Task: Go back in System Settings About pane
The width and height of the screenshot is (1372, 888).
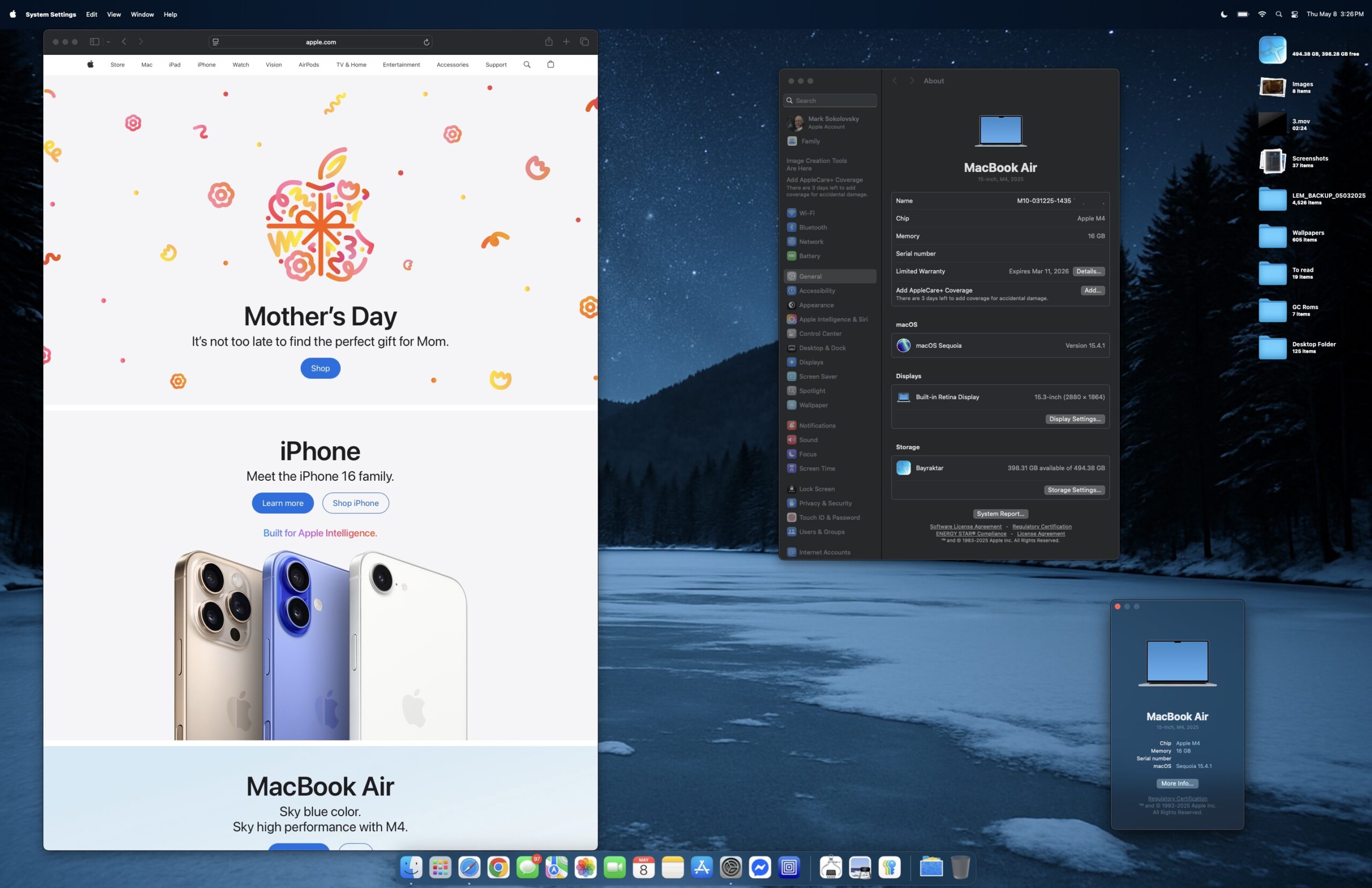Action: coord(894,81)
